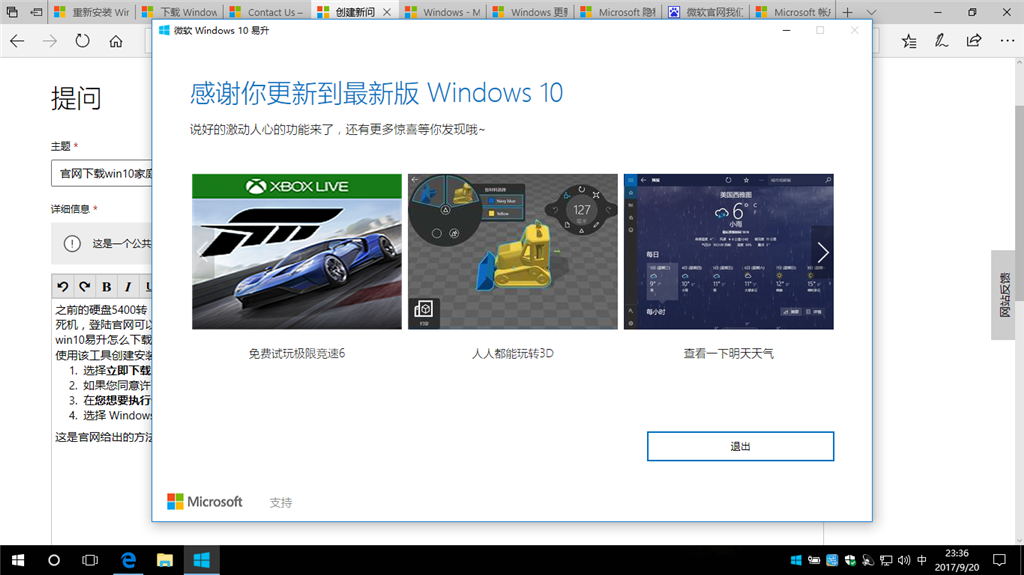Click the battery tray icon
1024x575 pixels.
(814, 560)
